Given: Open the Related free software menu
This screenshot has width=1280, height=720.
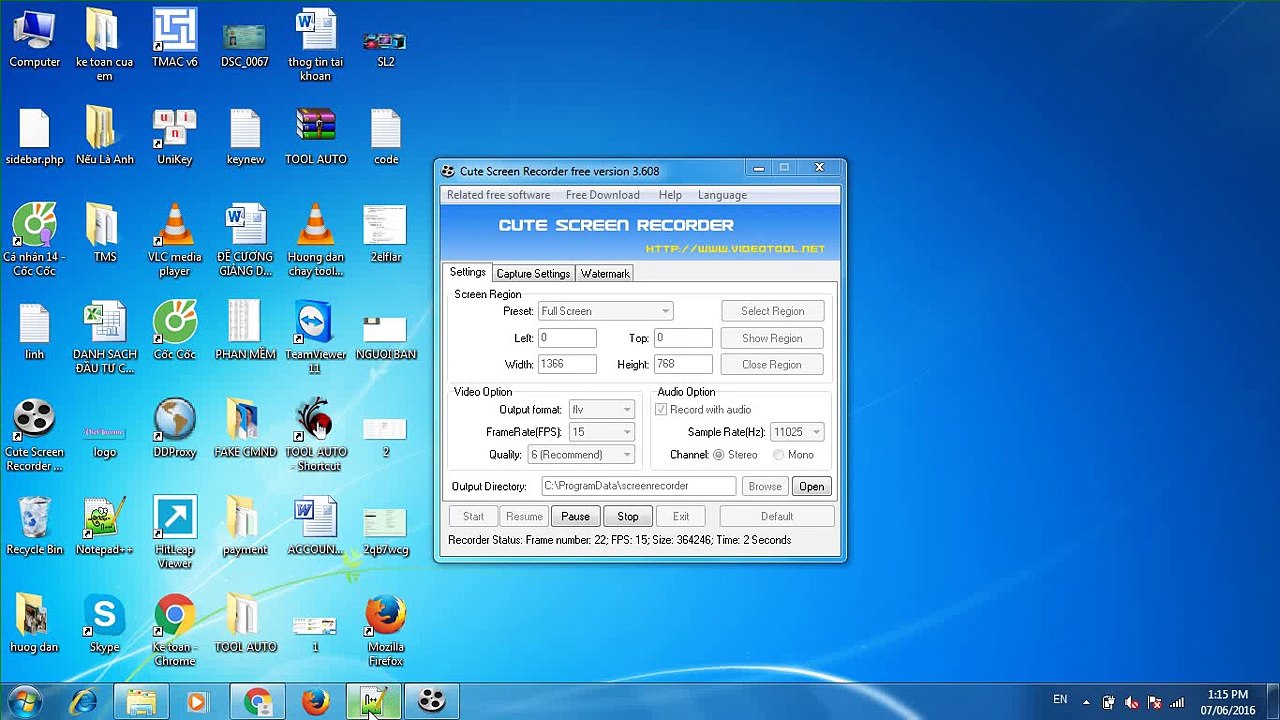Looking at the screenshot, I should pyautogui.click(x=498, y=195).
